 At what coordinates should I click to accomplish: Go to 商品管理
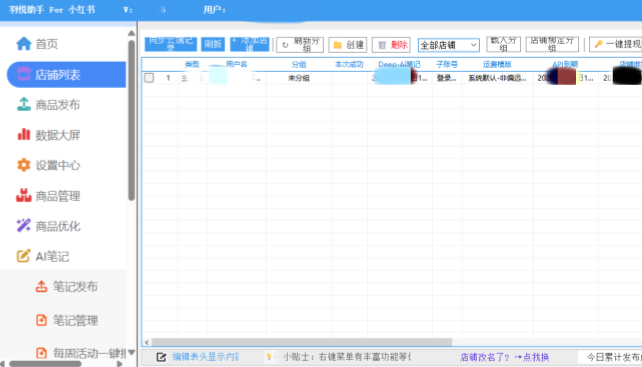pyautogui.click(x=48, y=196)
